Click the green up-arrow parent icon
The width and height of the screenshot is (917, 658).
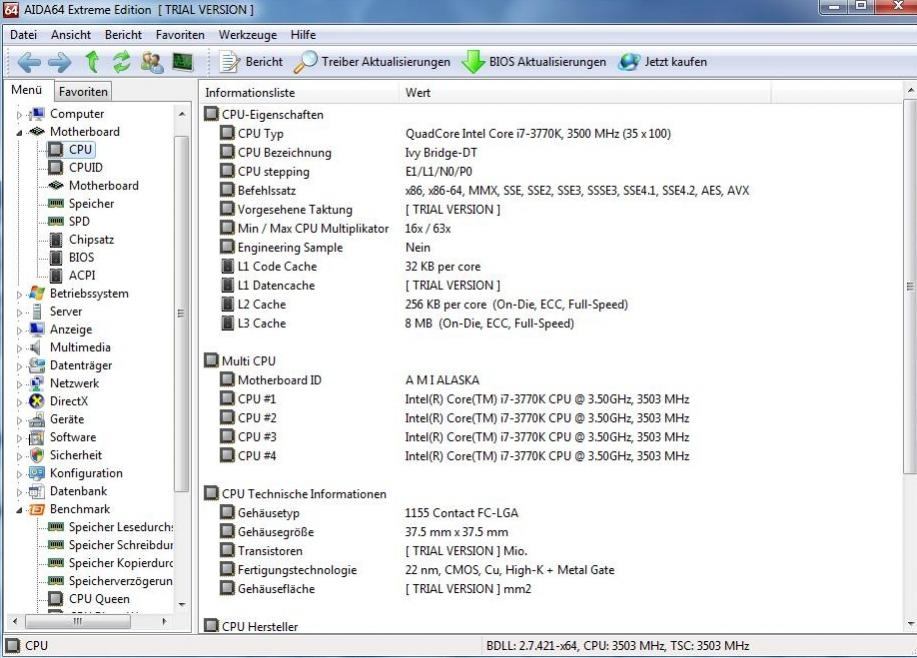click(x=92, y=61)
